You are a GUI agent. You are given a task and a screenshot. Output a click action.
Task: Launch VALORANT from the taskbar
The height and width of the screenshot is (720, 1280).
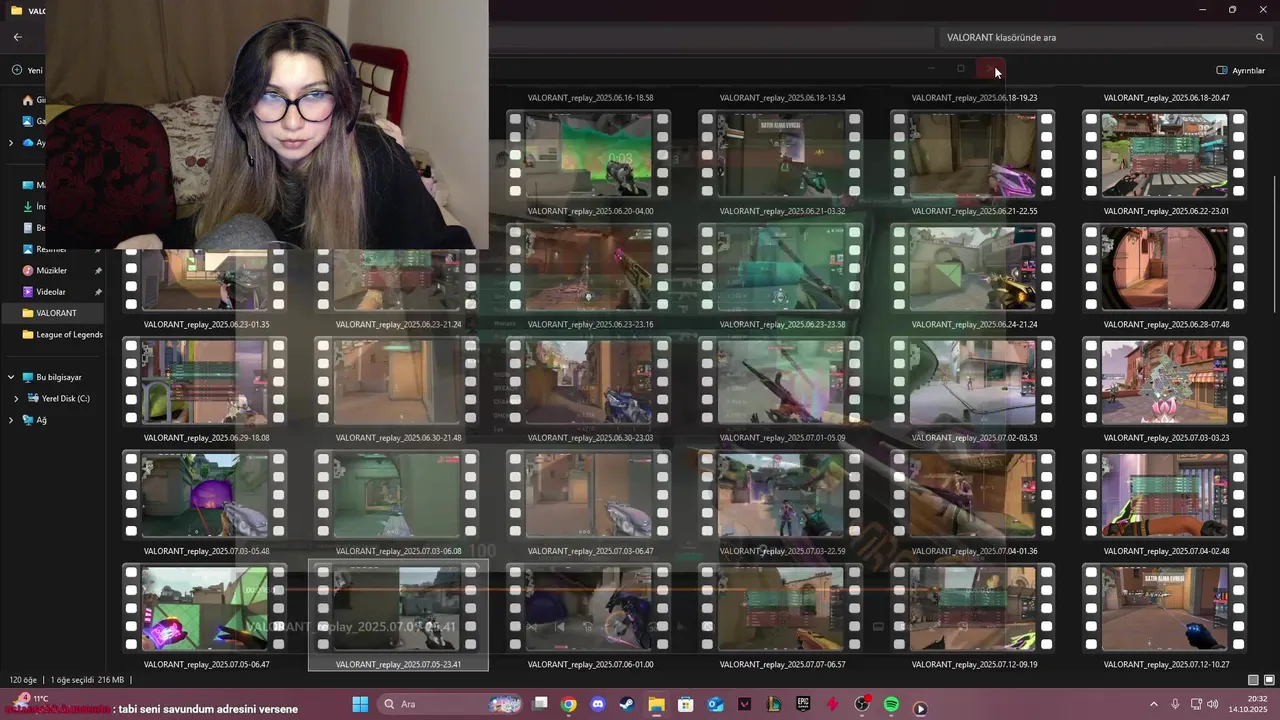745,704
